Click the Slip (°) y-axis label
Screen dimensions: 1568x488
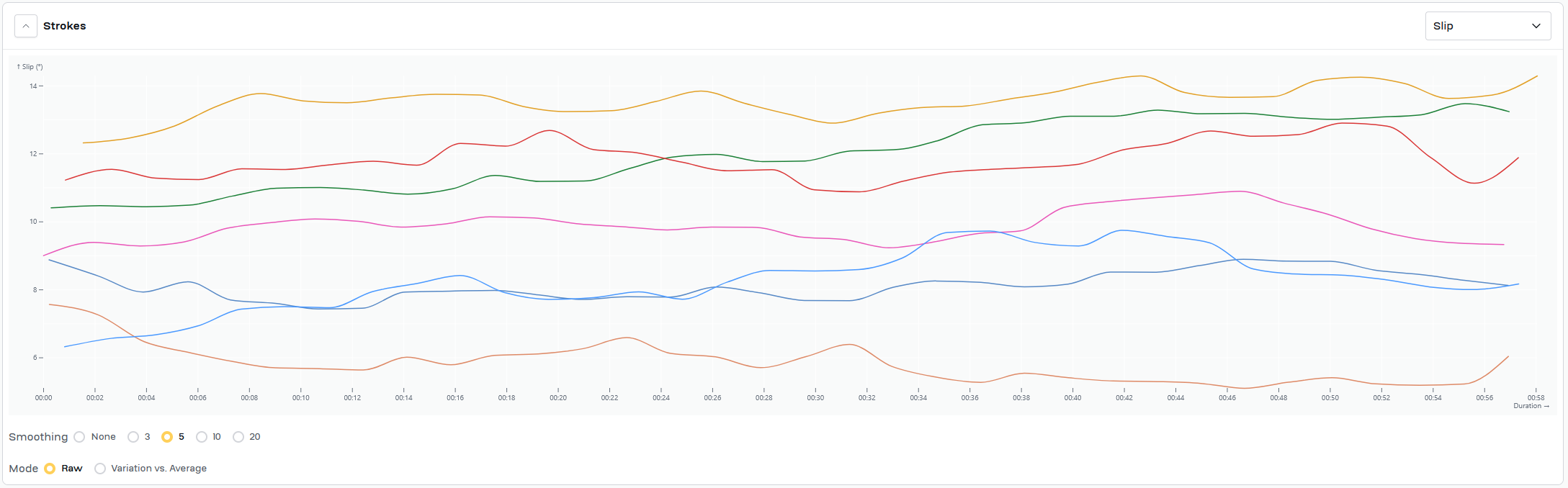coord(30,67)
